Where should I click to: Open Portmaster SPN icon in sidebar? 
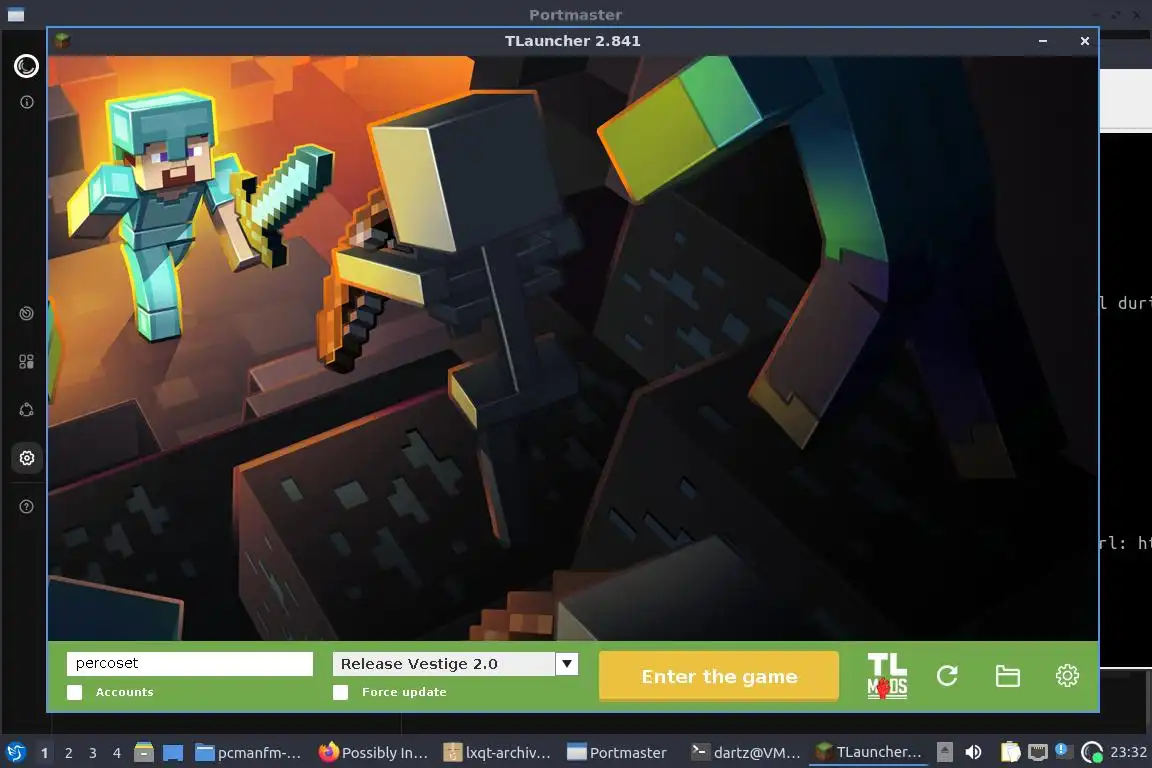tap(26, 410)
